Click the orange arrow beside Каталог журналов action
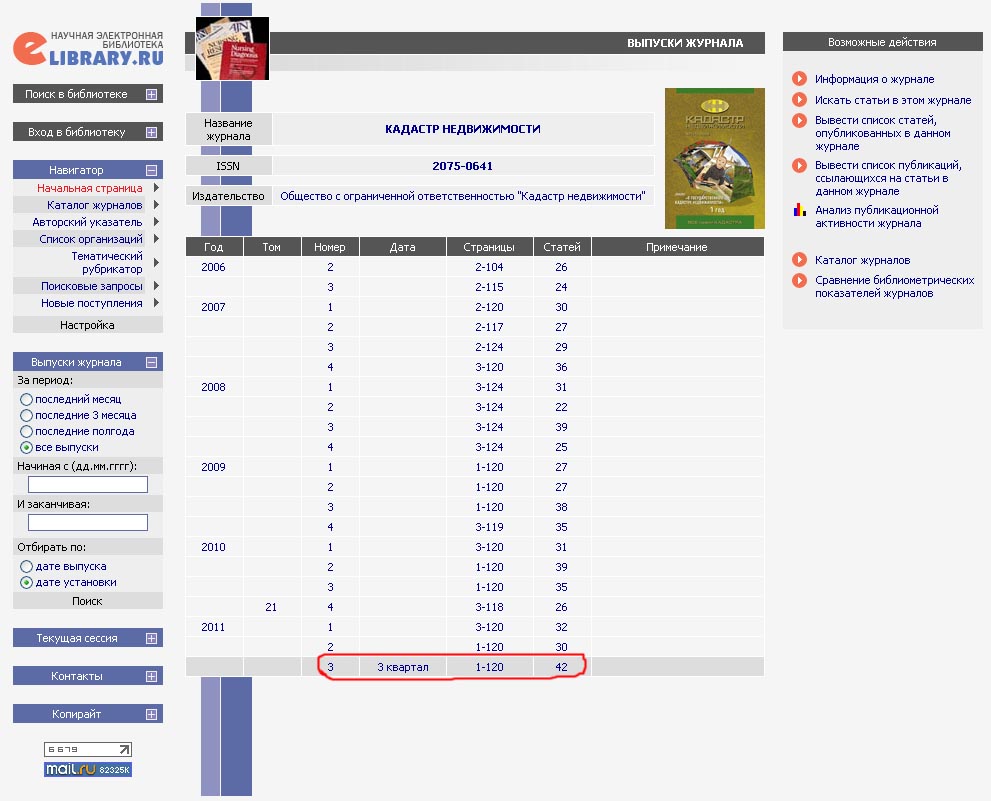 point(799,259)
